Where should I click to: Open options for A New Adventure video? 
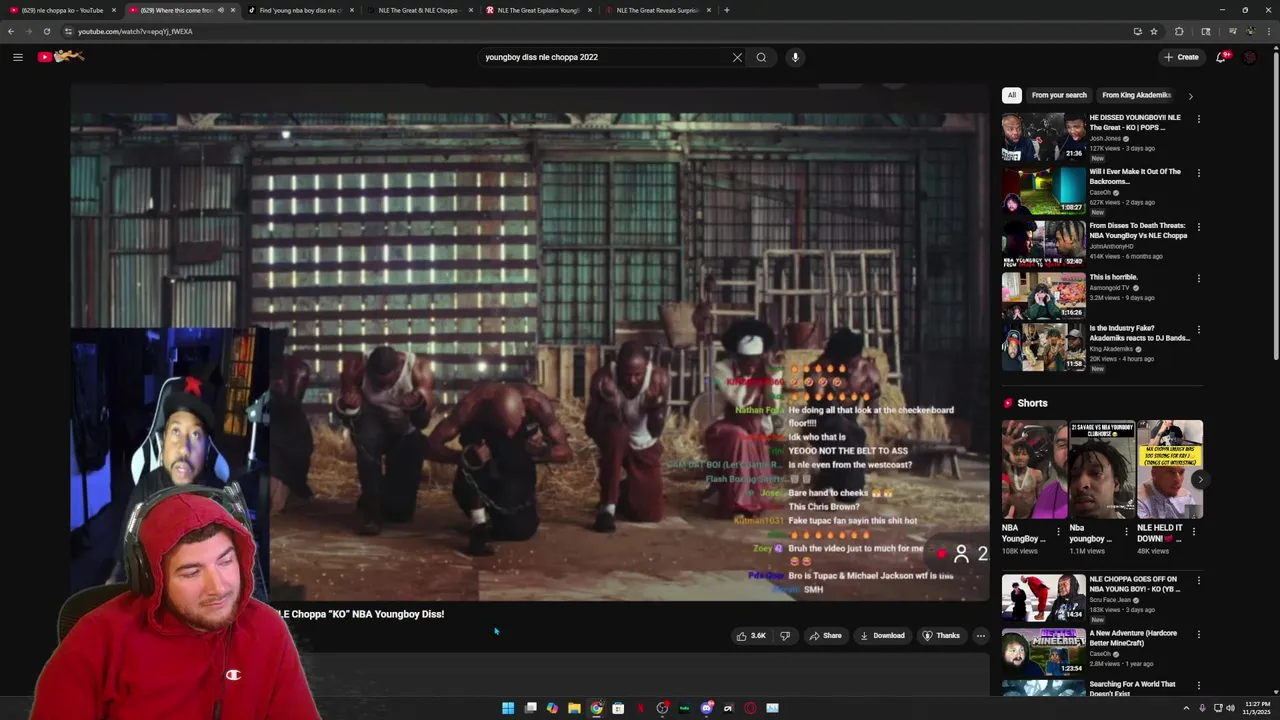tap(1198, 635)
